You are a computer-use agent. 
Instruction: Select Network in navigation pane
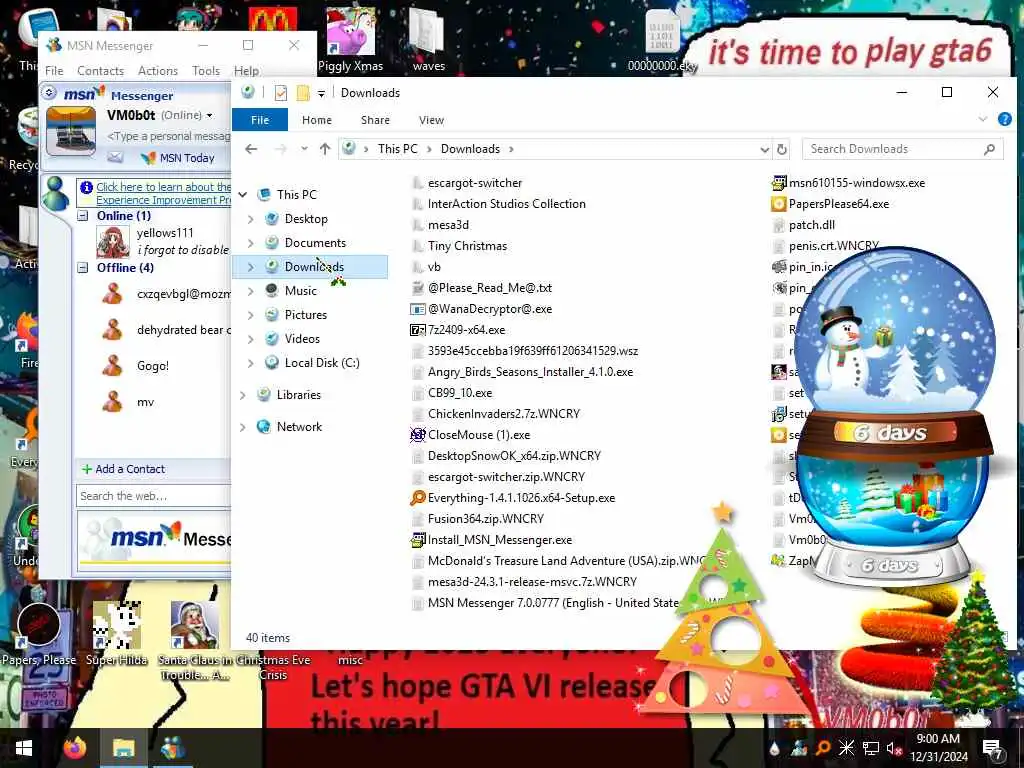click(299, 426)
